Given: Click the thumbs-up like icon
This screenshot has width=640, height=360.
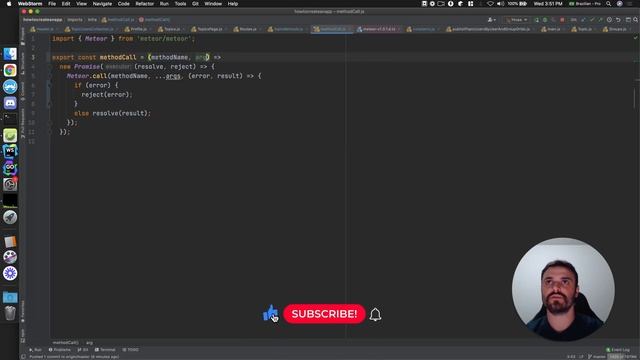Looking at the screenshot, I should 270,313.
